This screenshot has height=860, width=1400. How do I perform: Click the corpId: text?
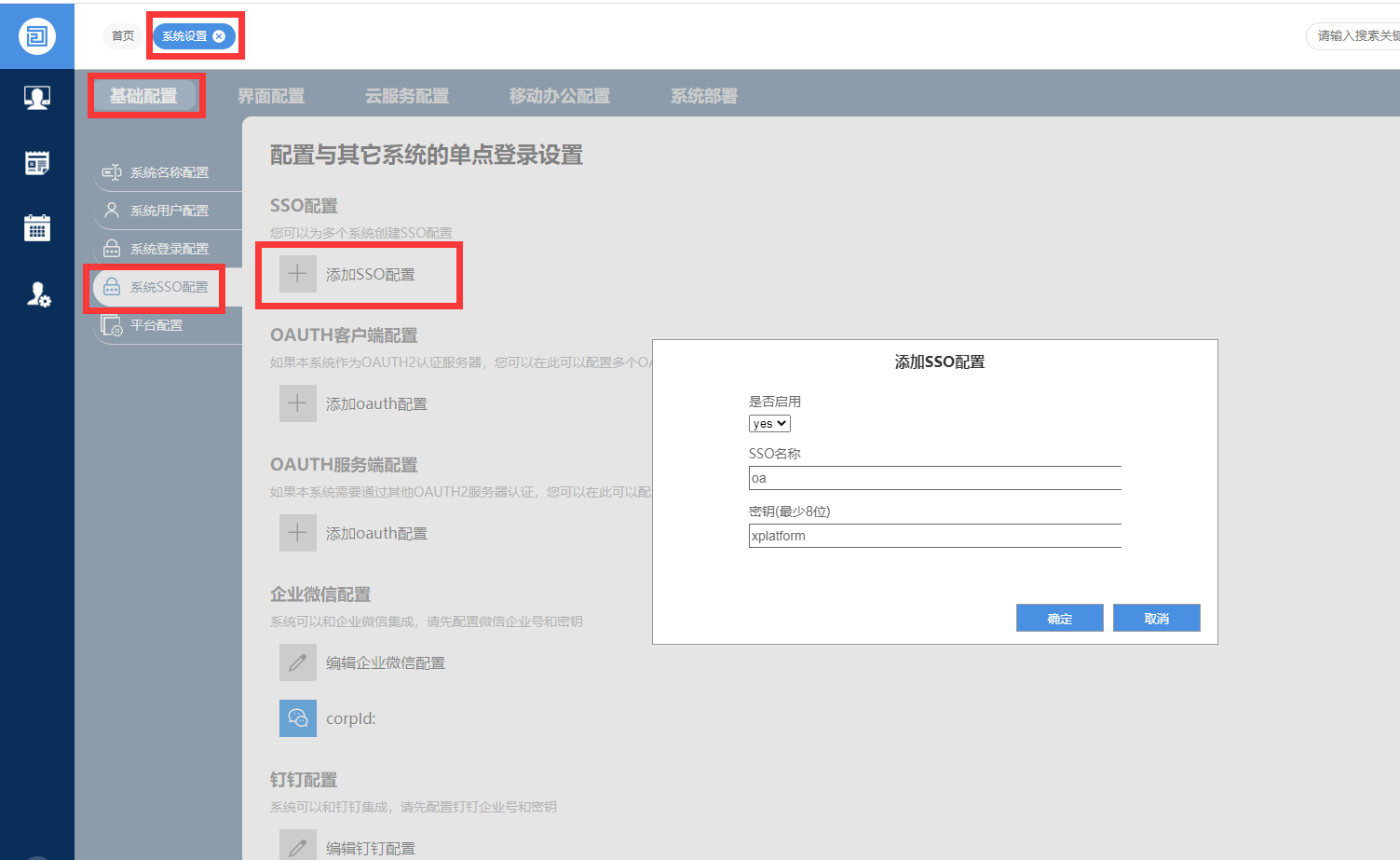pos(351,719)
